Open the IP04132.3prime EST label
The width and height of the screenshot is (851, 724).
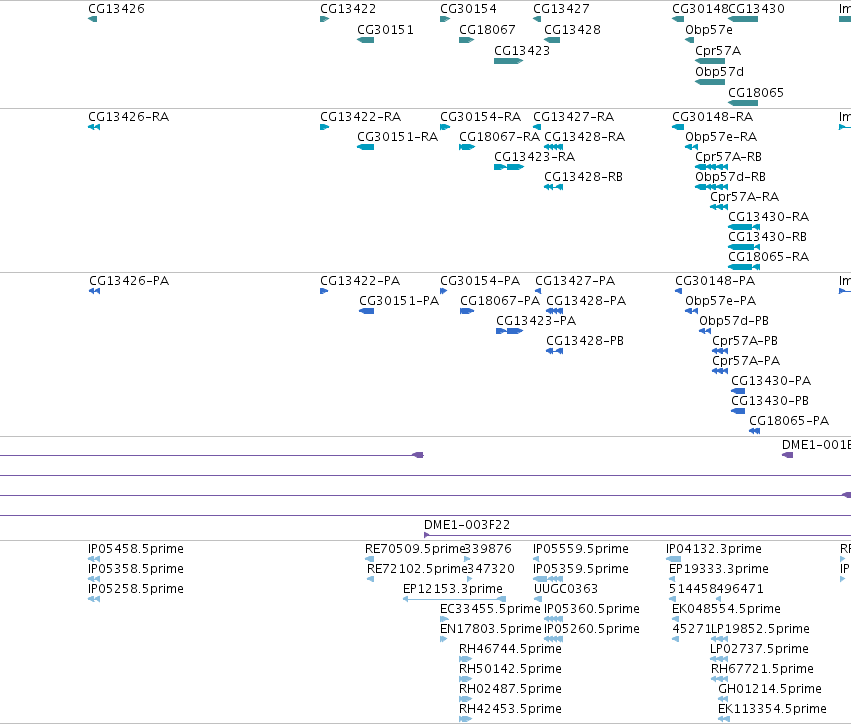coord(714,549)
